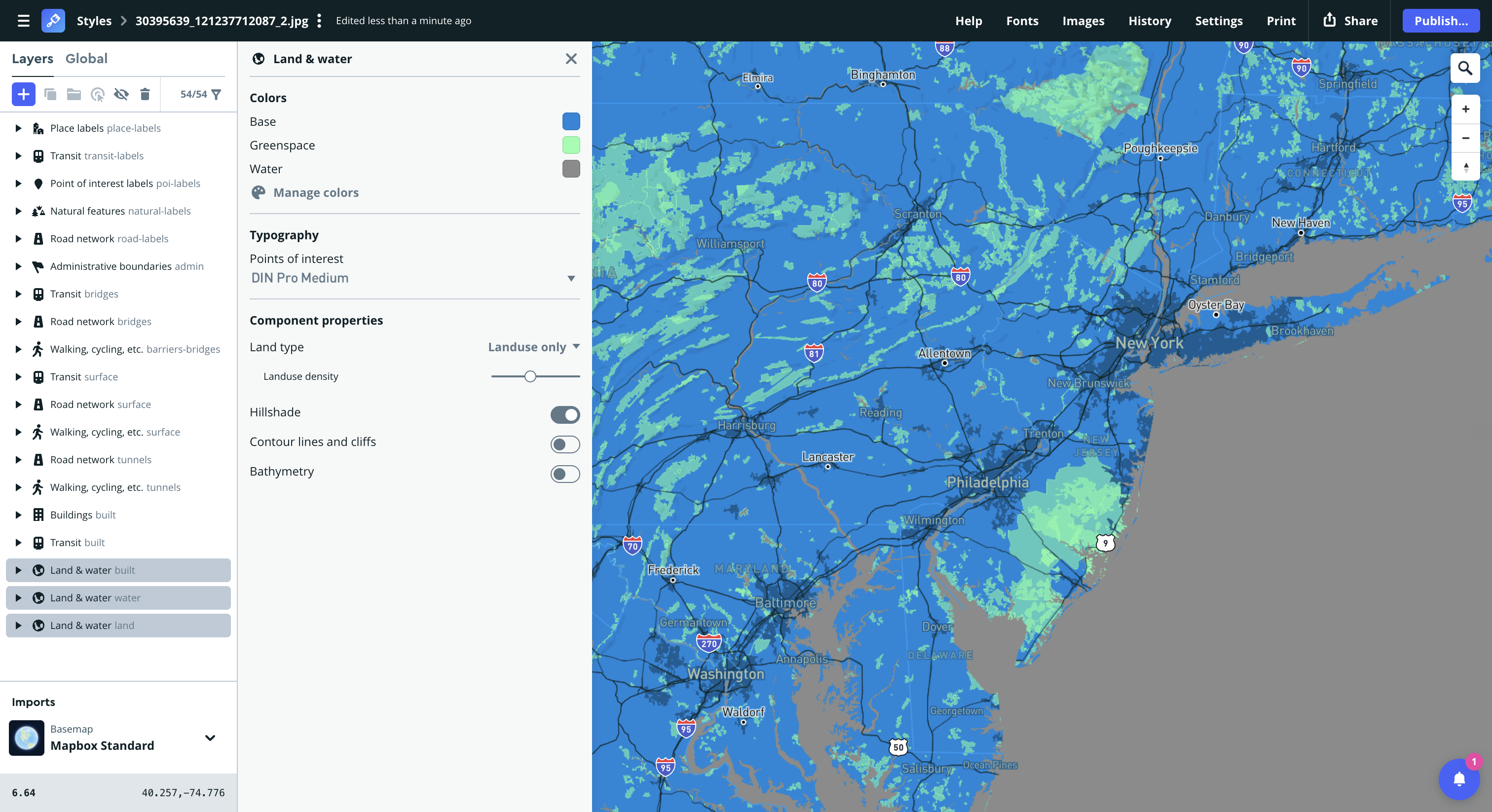Click the delete layers trash icon
The height and width of the screenshot is (812, 1492).
tap(145, 94)
